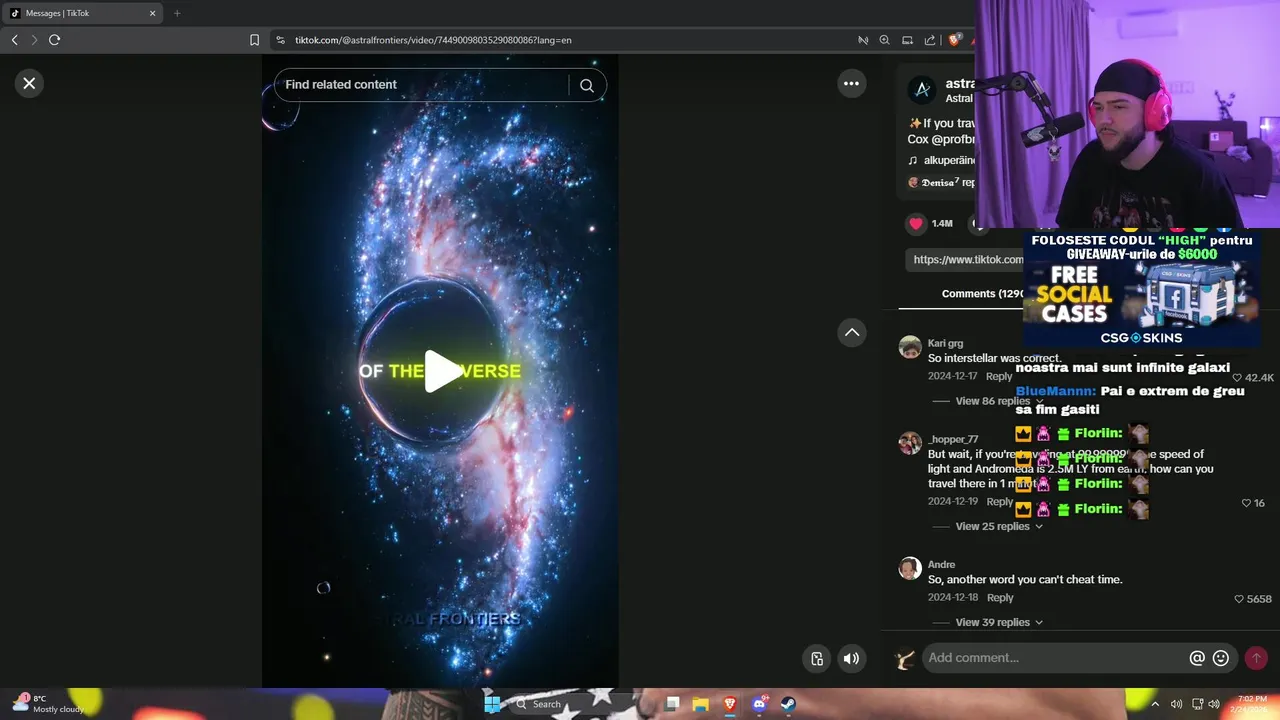Image resolution: width=1280 pixels, height=720 pixels.
Task: Open clock showing 7:02 PM
Action: click(x=1251, y=704)
